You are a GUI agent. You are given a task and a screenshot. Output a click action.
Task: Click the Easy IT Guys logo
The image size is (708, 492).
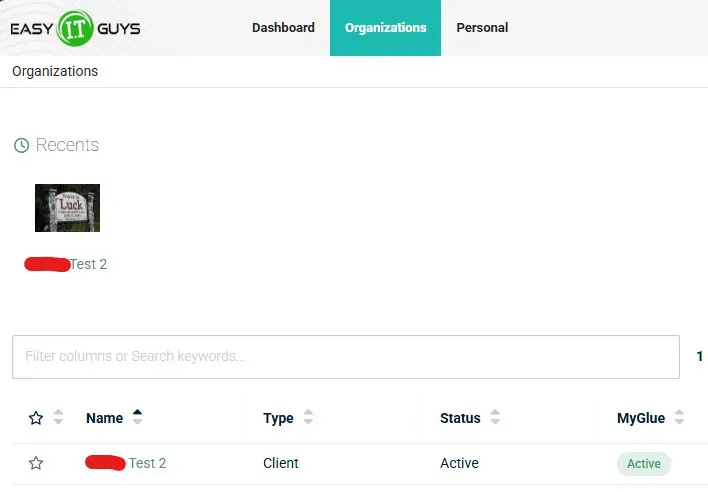75,28
